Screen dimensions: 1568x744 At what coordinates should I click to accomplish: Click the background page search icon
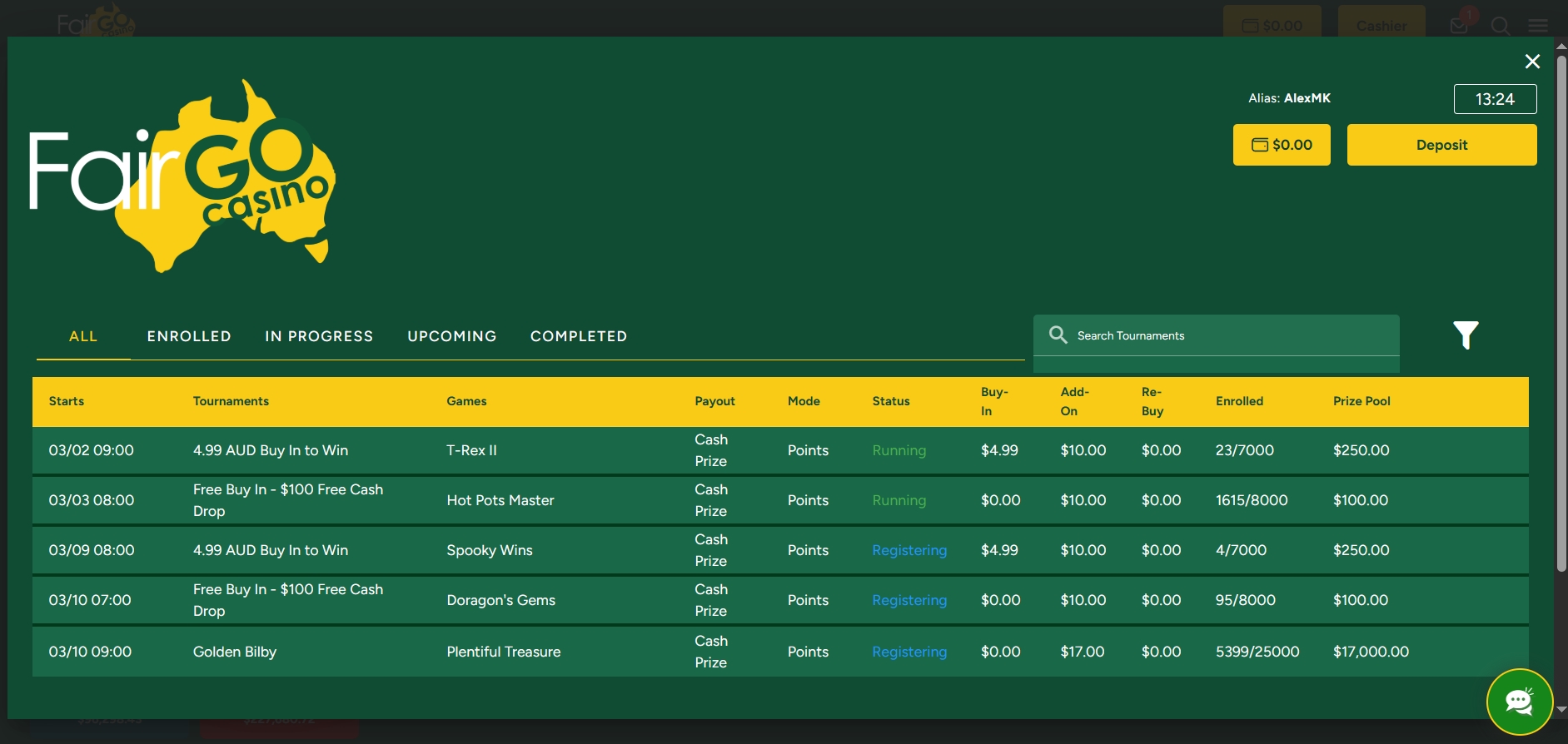(x=1501, y=26)
